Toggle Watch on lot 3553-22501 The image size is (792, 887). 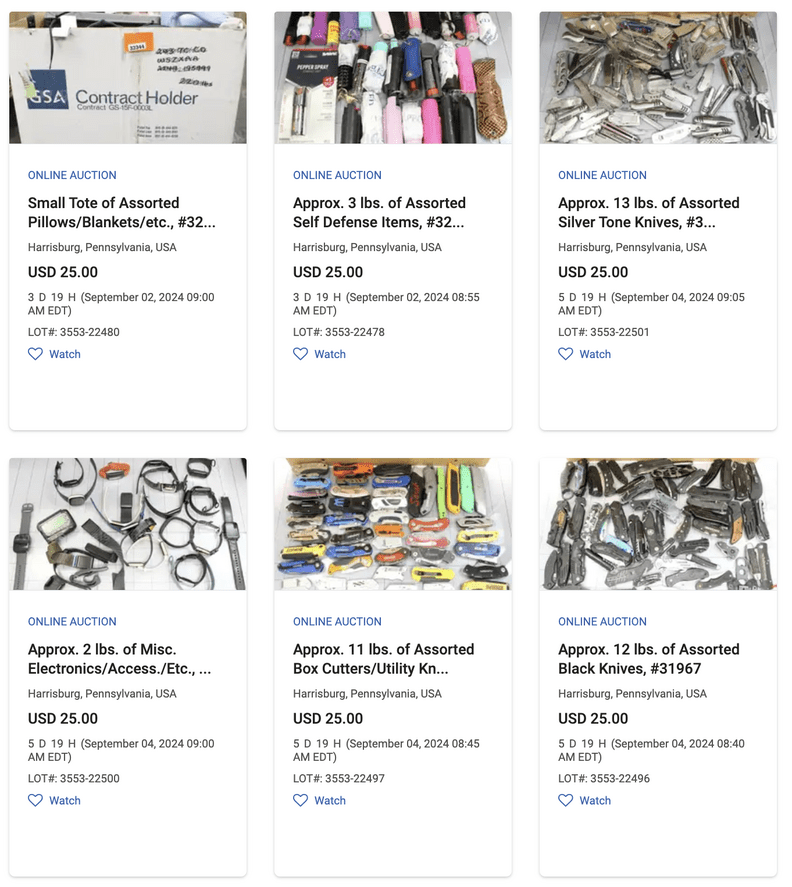click(x=585, y=354)
